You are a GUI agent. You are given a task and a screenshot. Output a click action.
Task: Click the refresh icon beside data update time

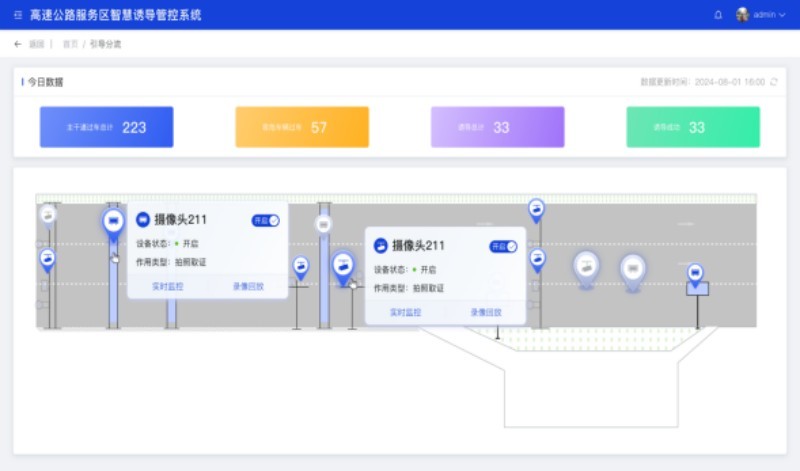coord(773,81)
